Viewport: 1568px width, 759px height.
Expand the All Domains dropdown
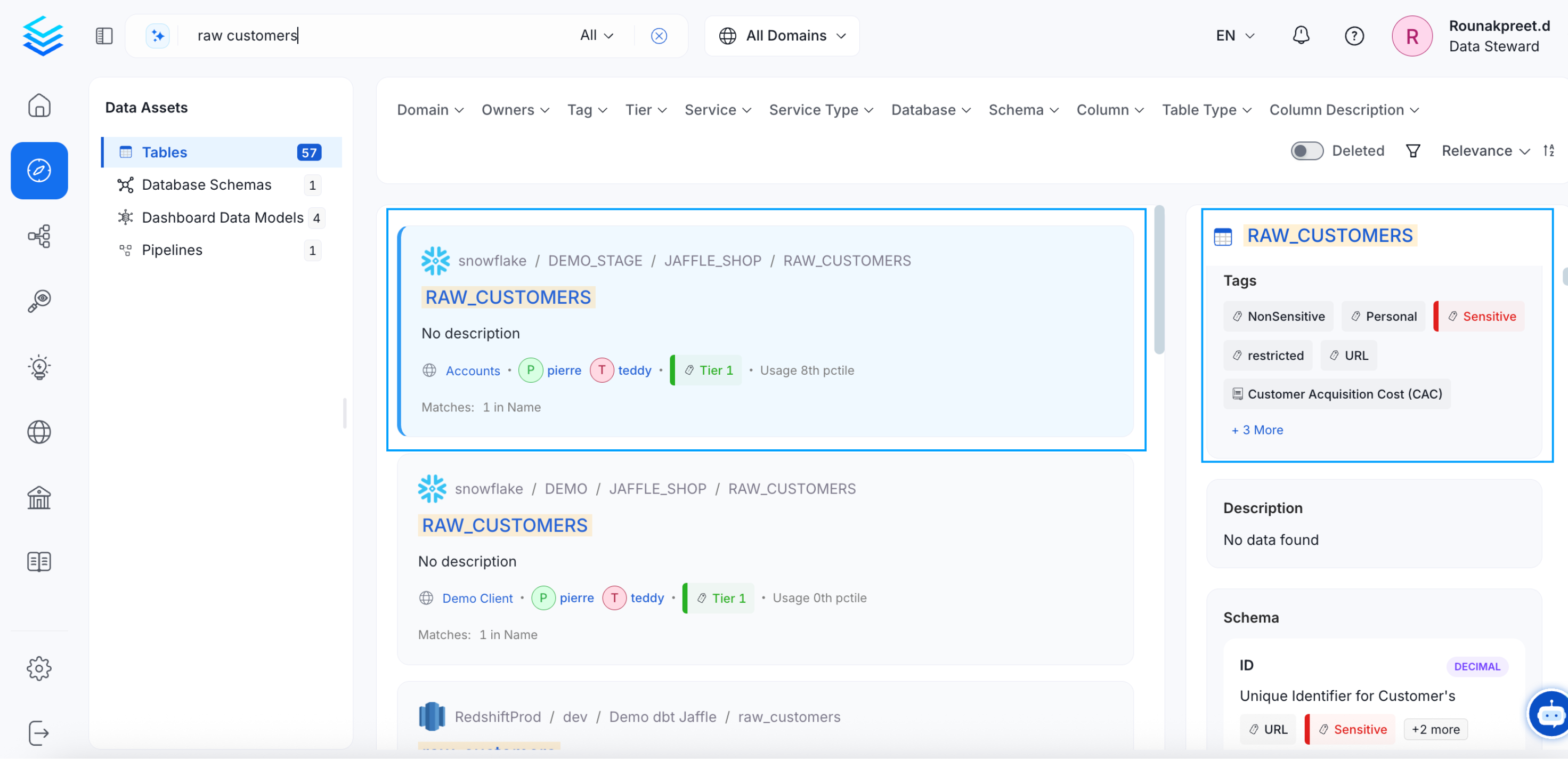click(x=782, y=36)
